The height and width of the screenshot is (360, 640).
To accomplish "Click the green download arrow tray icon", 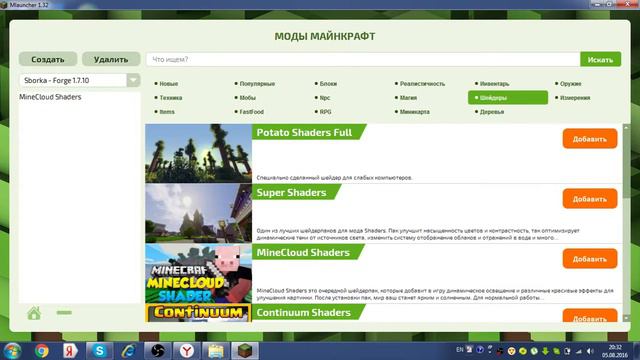I will pyautogui.click(x=545, y=351).
